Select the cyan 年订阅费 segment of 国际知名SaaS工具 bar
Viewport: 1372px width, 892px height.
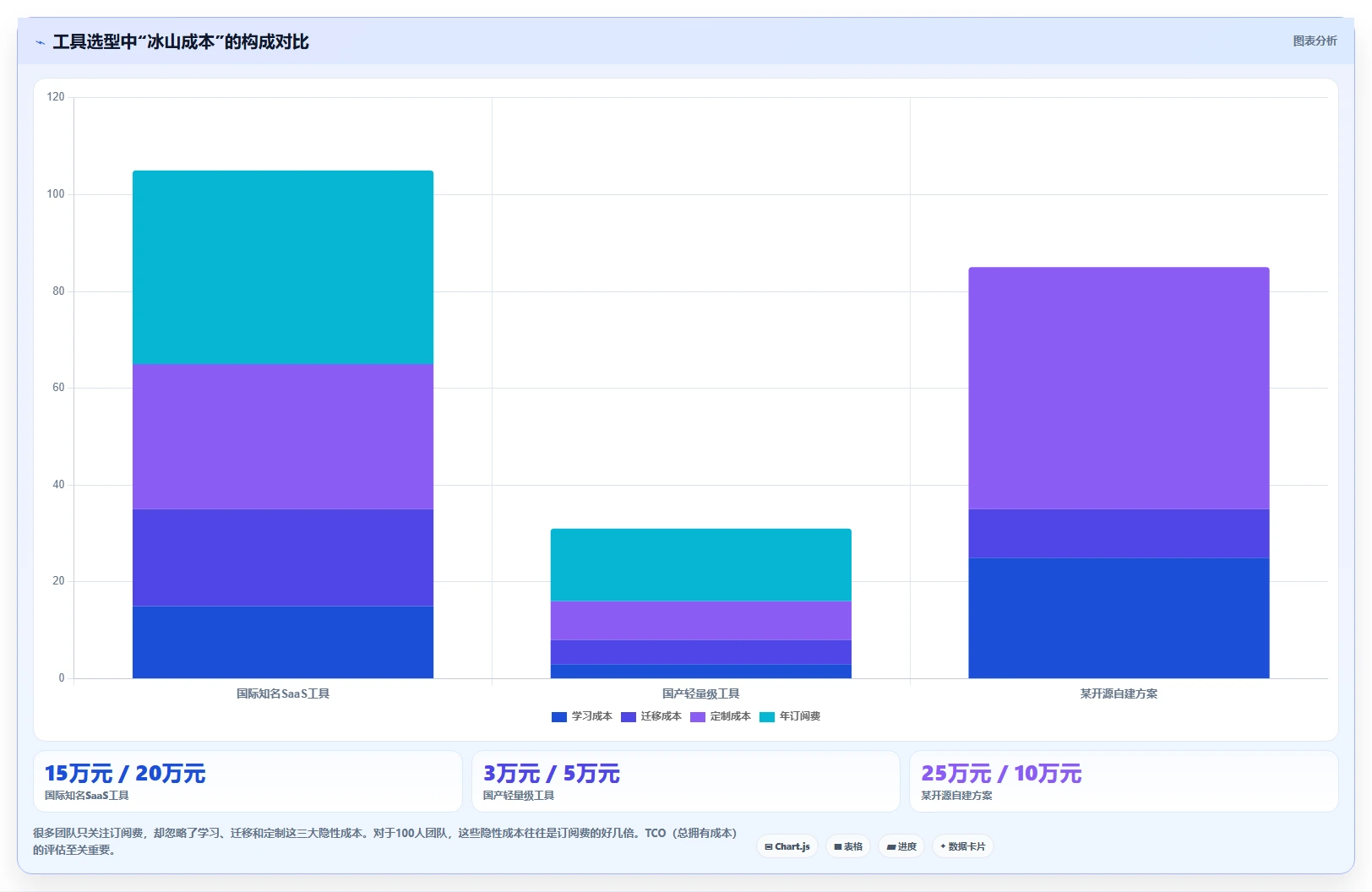point(283,267)
